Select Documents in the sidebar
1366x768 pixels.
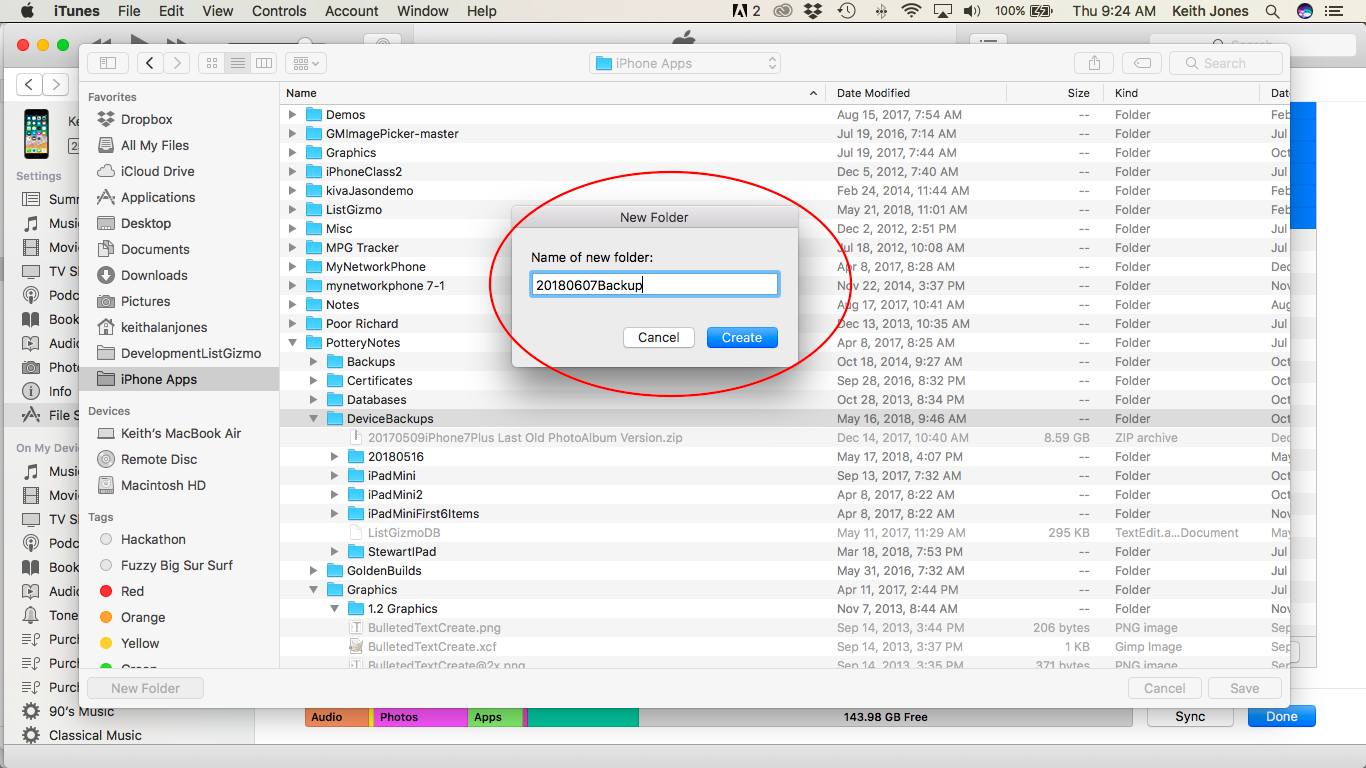point(155,249)
